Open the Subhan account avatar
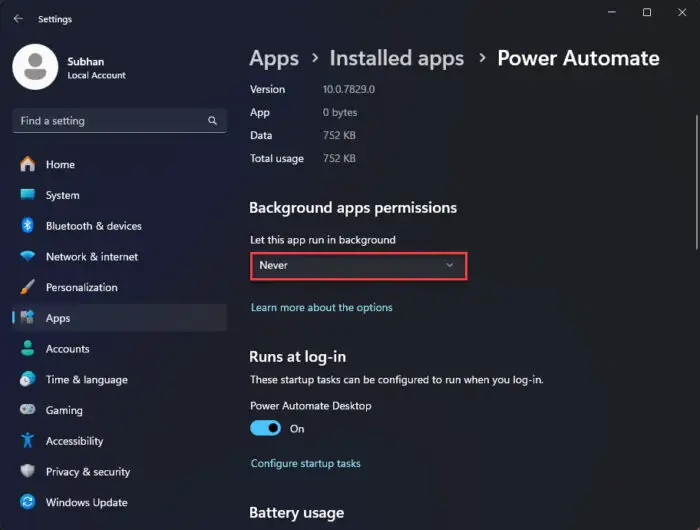Image resolution: width=700 pixels, height=530 pixels. click(x=35, y=67)
